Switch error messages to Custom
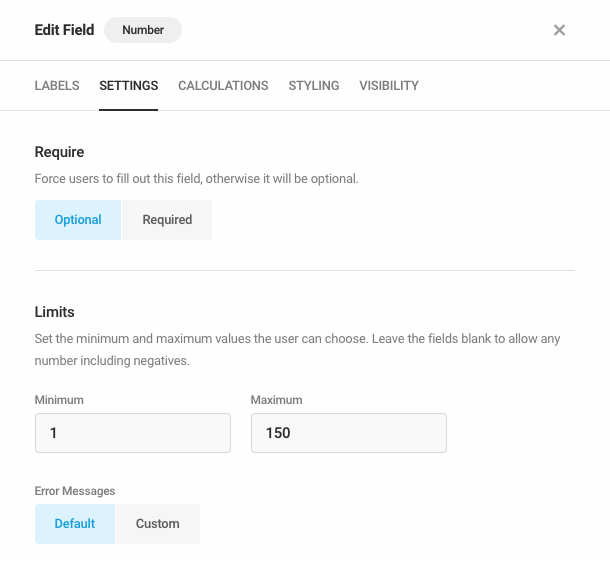 click(158, 524)
